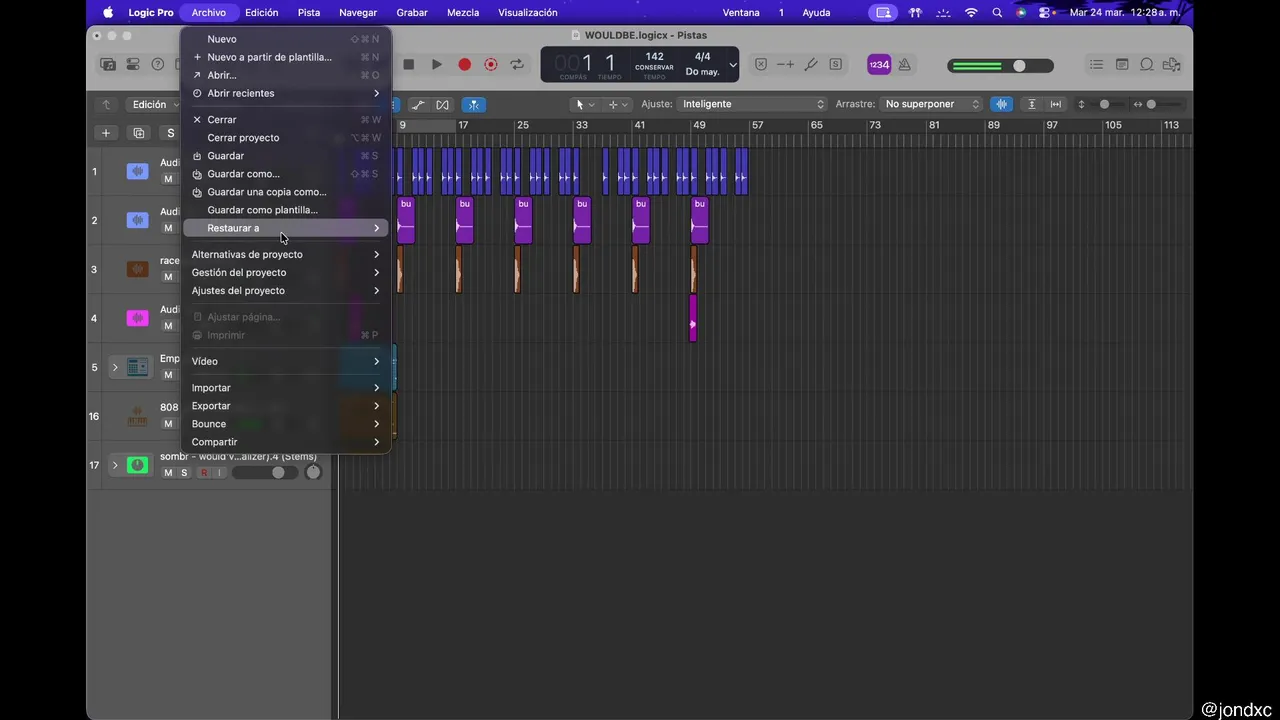The height and width of the screenshot is (720, 1280).
Task: Toggle the waveform zoom button
Action: [1001, 104]
